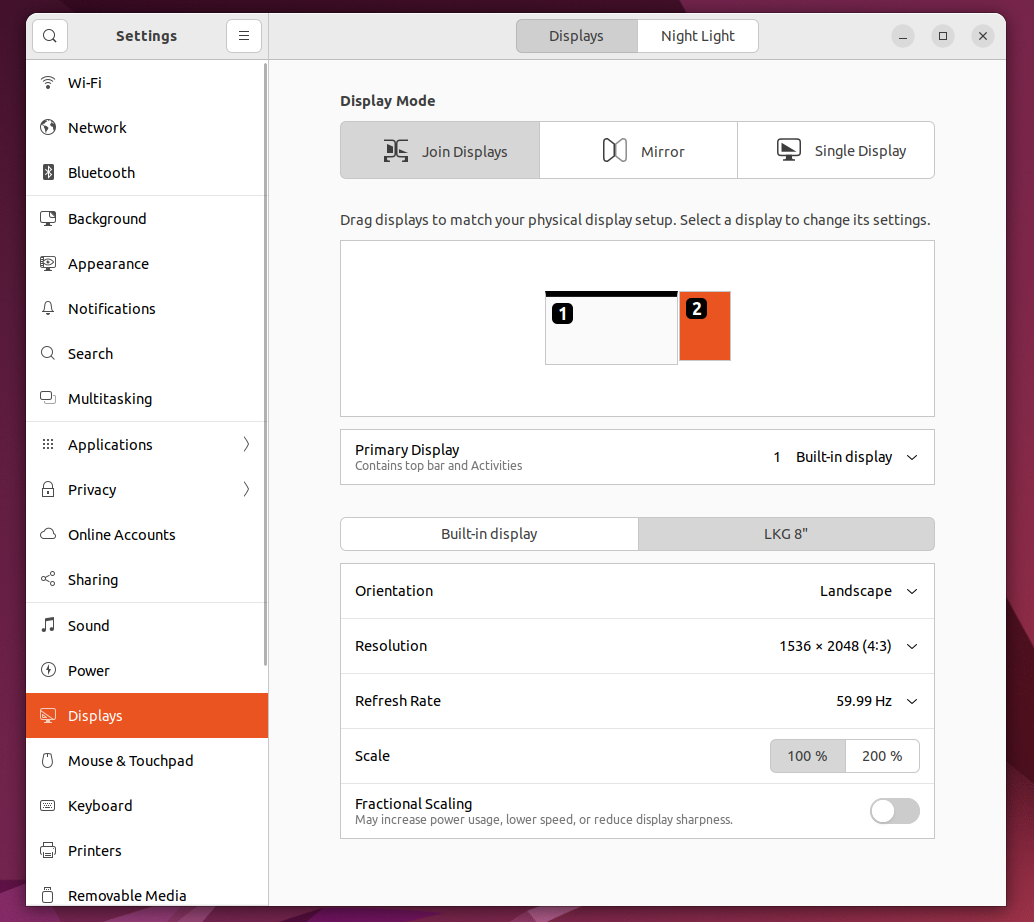Viewport: 1034px width, 922px height.
Task: Click the Displays icon in highlighted row
Action: [x=47, y=716]
